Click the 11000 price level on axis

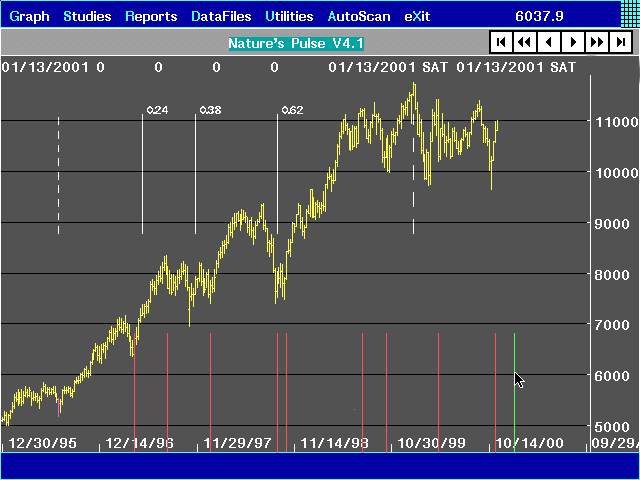[x=617, y=122]
